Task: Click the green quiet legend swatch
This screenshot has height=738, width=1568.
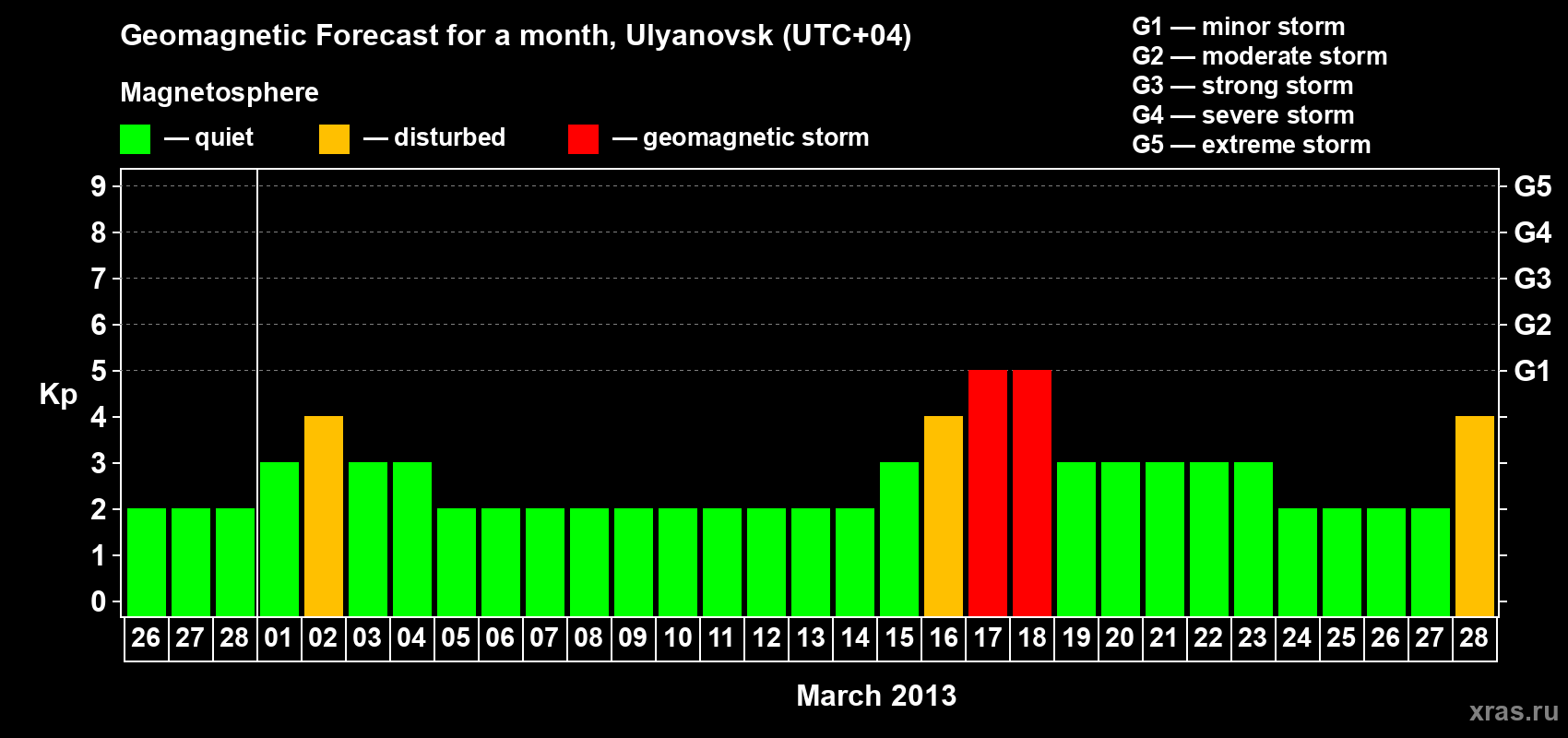Action: coord(135,139)
